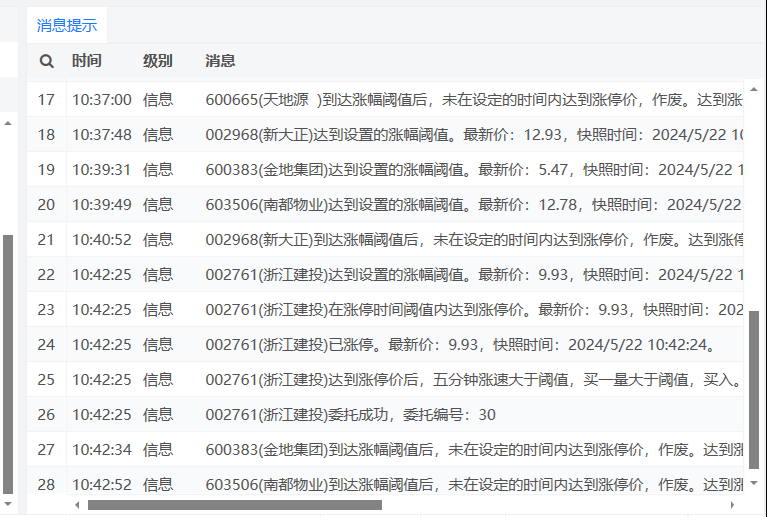Select row number 17

pyautogui.click(x=46, y=100)
